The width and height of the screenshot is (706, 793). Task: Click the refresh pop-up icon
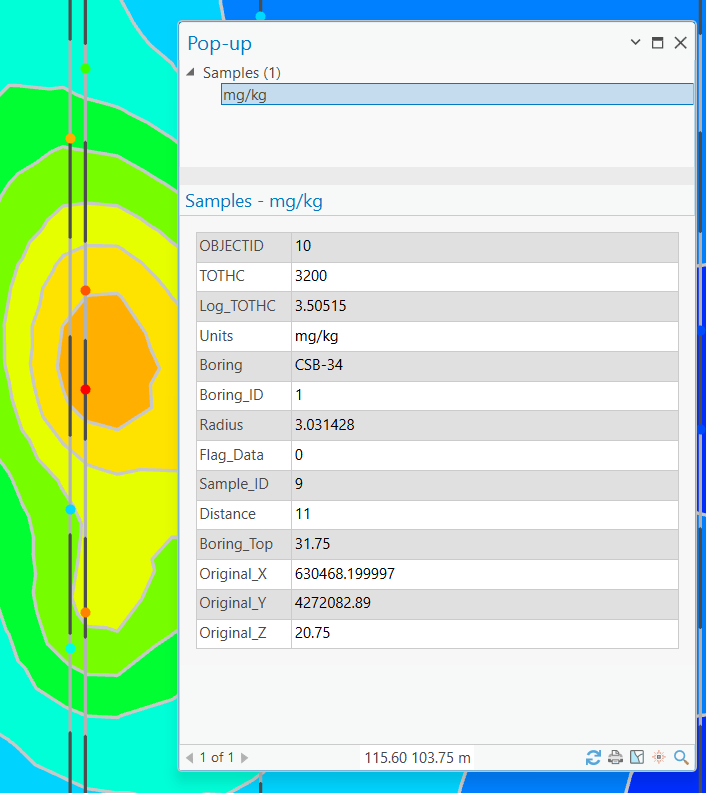[593, 757]
